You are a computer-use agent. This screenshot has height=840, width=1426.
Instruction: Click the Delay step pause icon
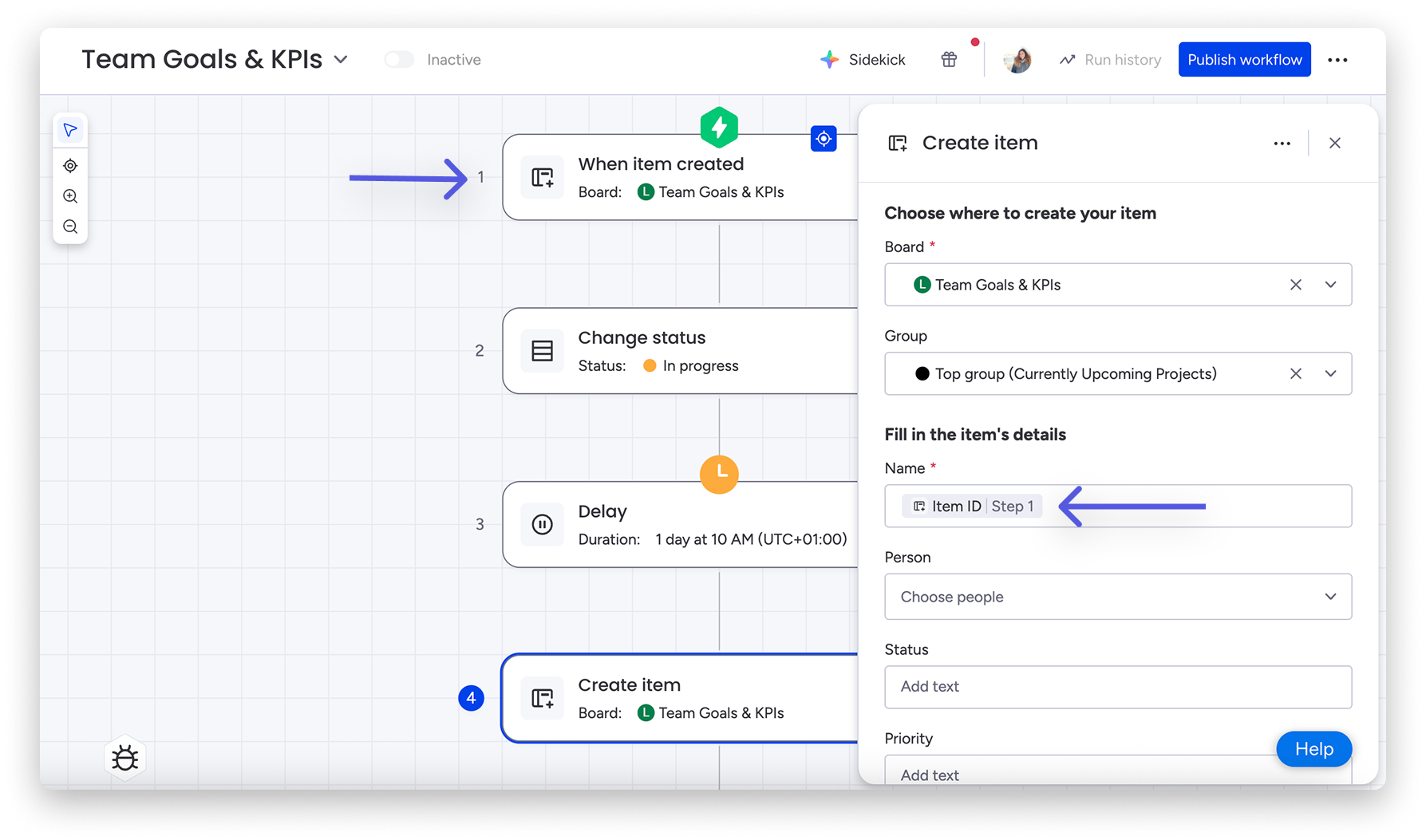point(543,524)
